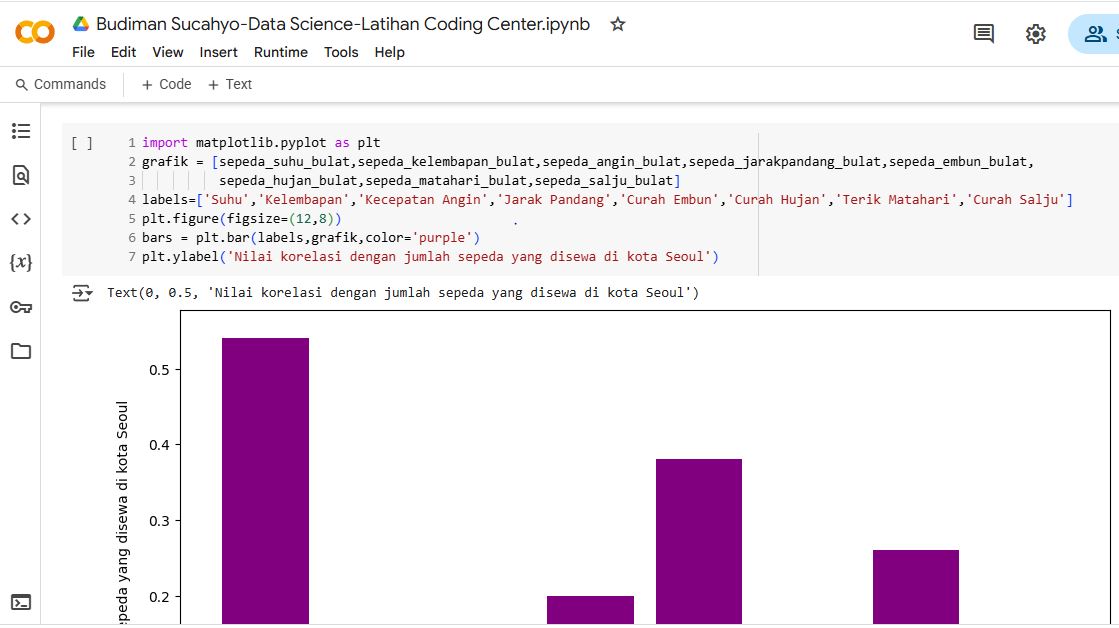
Task: Add a new Text cell
Action: point(230,84)
